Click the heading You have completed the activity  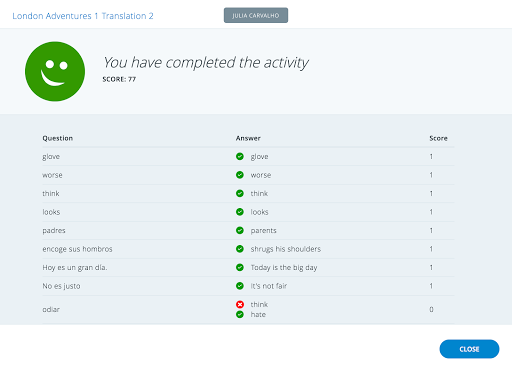coord(206,63)
